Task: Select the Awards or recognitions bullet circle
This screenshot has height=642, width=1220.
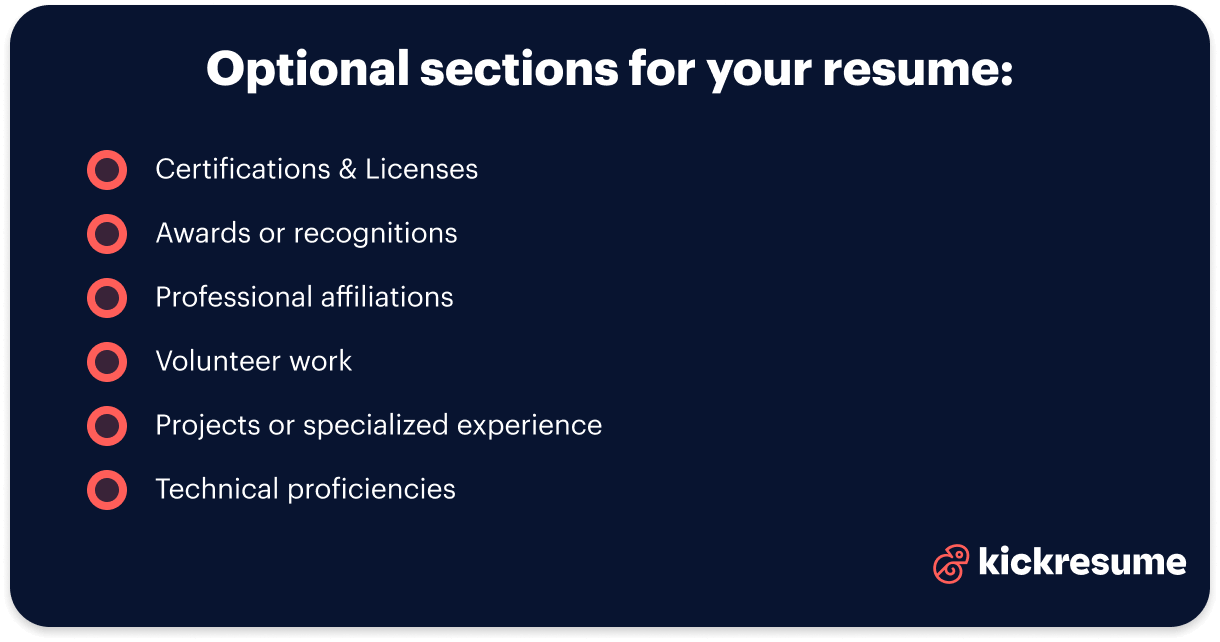Action: pos(107,234)
